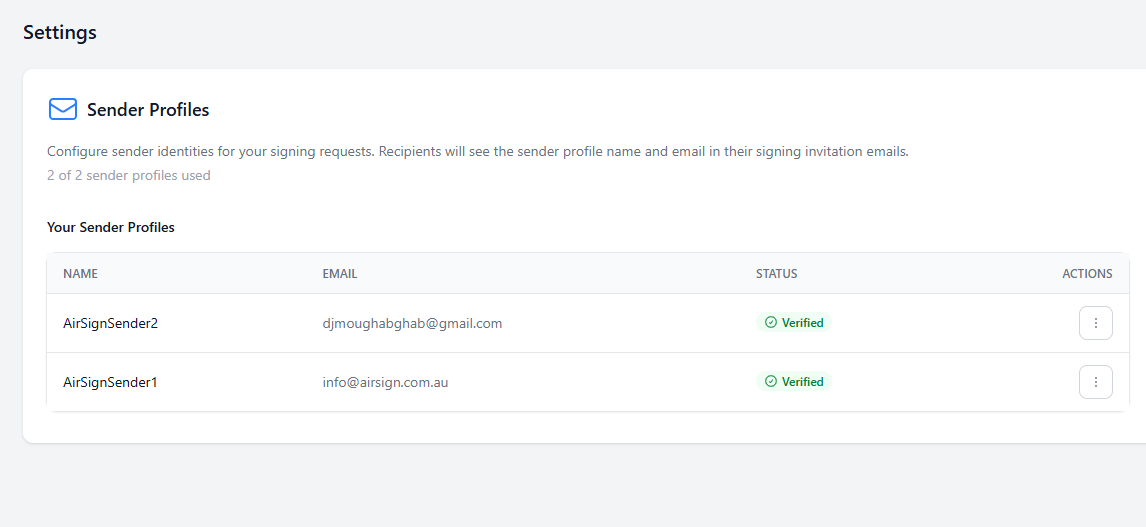This screenshot has width=1146, height=527.
Task: Click the Sender Profiles envelope icon
Action: 63,110
